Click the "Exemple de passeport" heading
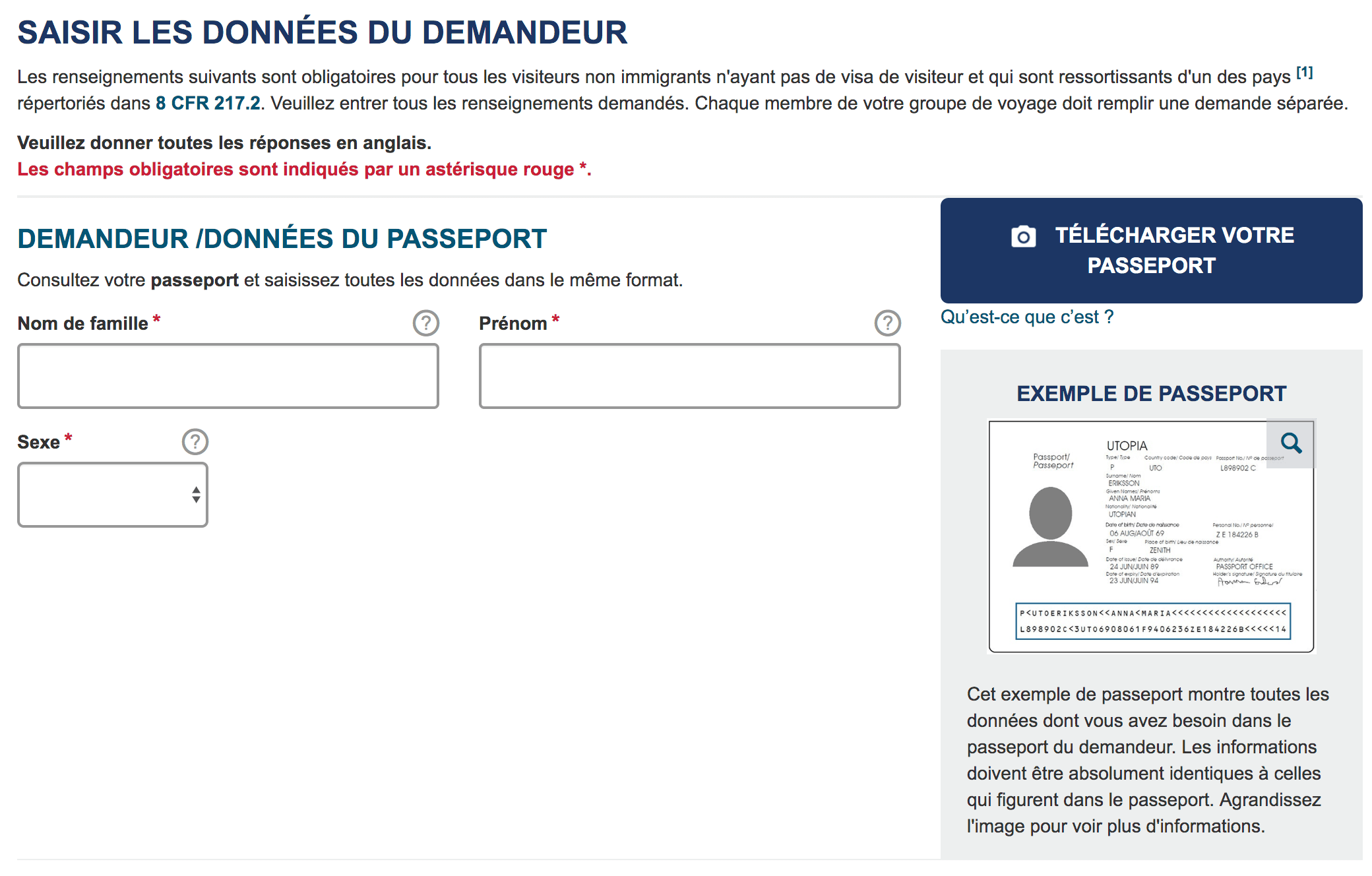The height and width of the screenshot is (876, 1372). pos(1151,394)
